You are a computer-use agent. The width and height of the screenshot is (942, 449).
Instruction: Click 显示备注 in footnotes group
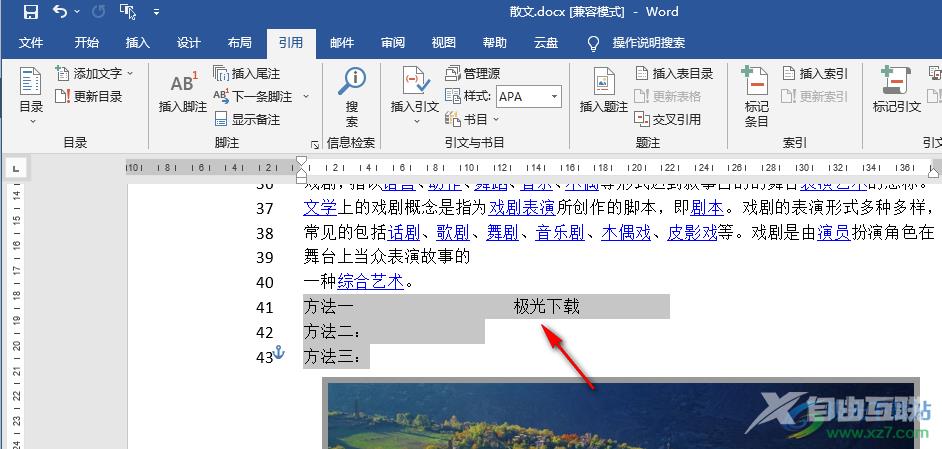tap(247, 119)
